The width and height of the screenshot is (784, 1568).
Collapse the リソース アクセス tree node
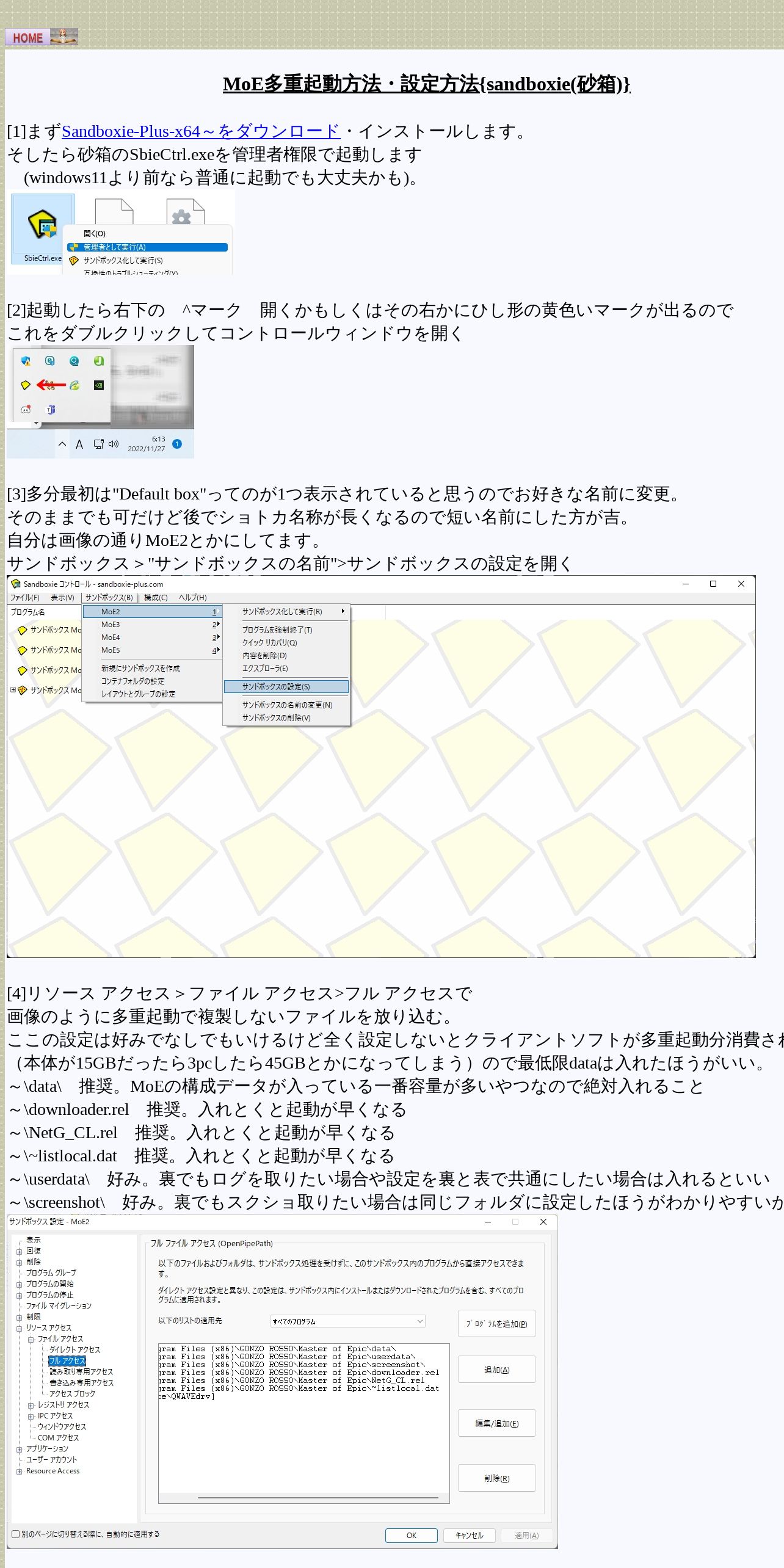[x=20, y=1328]
